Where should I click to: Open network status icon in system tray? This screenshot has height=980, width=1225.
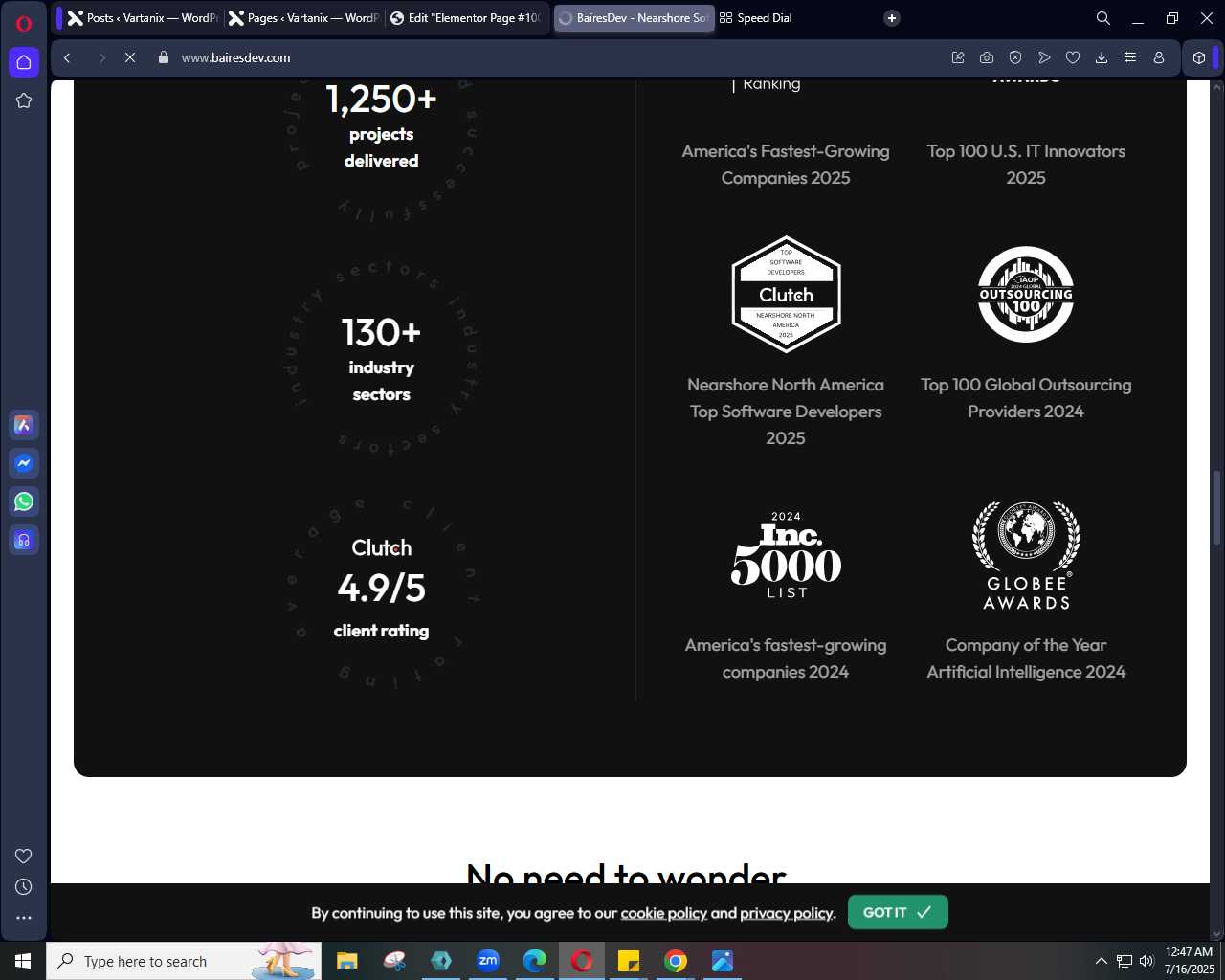1125,961
